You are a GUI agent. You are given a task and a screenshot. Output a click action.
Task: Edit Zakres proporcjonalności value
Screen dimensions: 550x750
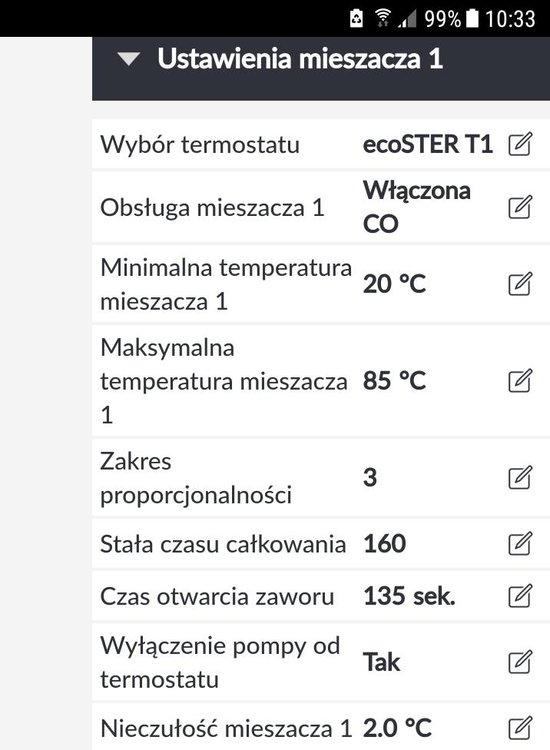coord(520,477)
